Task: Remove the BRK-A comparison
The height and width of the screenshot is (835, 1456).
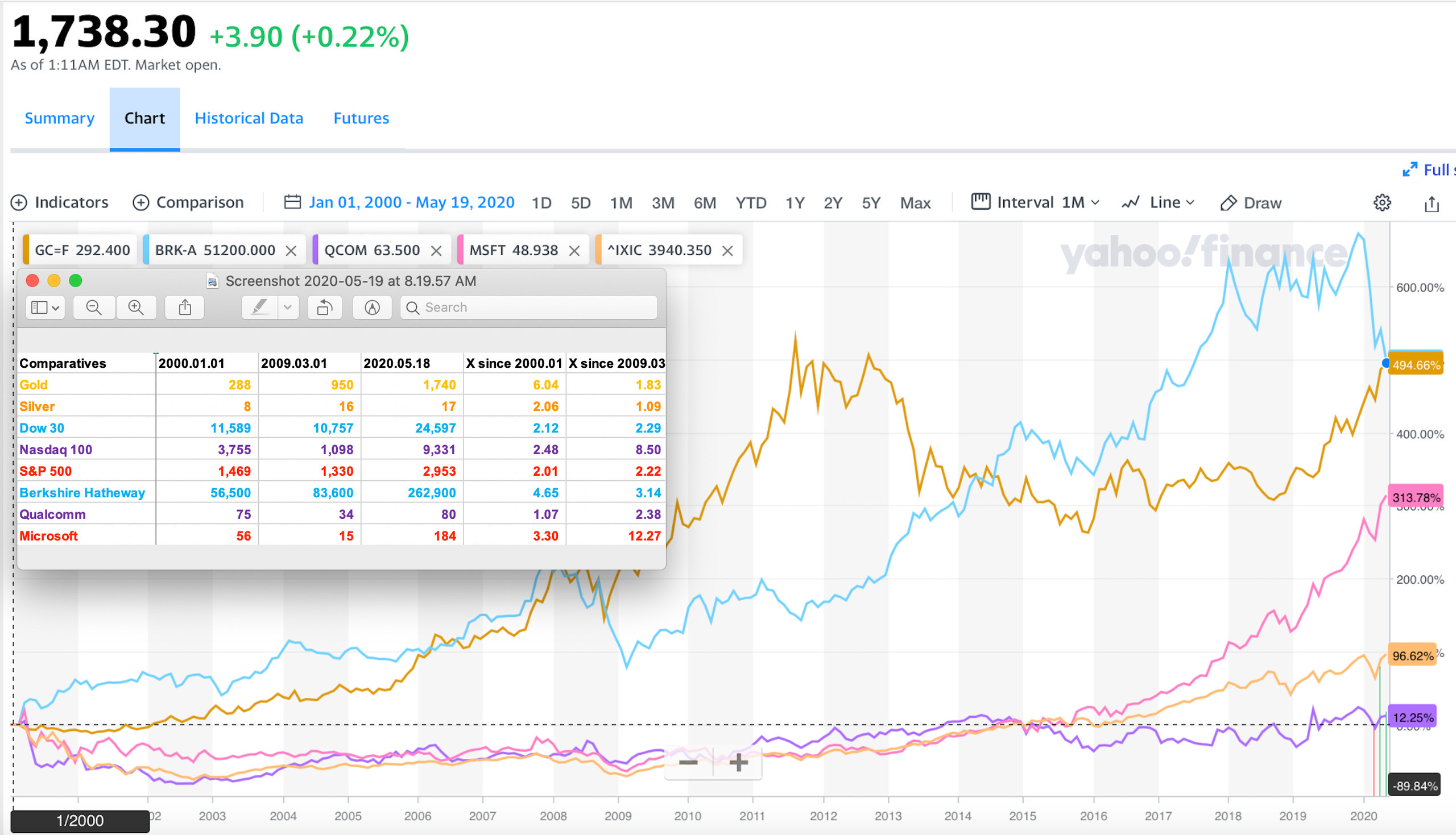Action: click(x=291, y=251)
